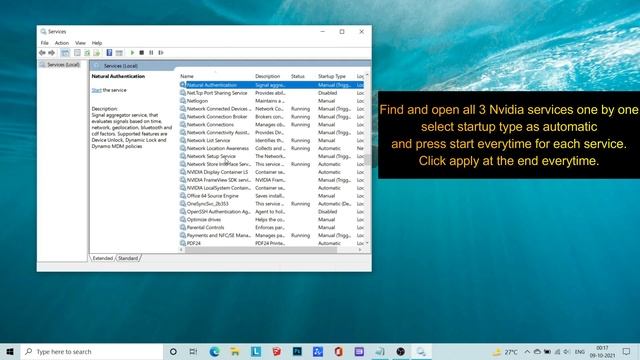This screenshot has height=360, width=640.
Task: Open the Action menu
Action: click(62, 43)
